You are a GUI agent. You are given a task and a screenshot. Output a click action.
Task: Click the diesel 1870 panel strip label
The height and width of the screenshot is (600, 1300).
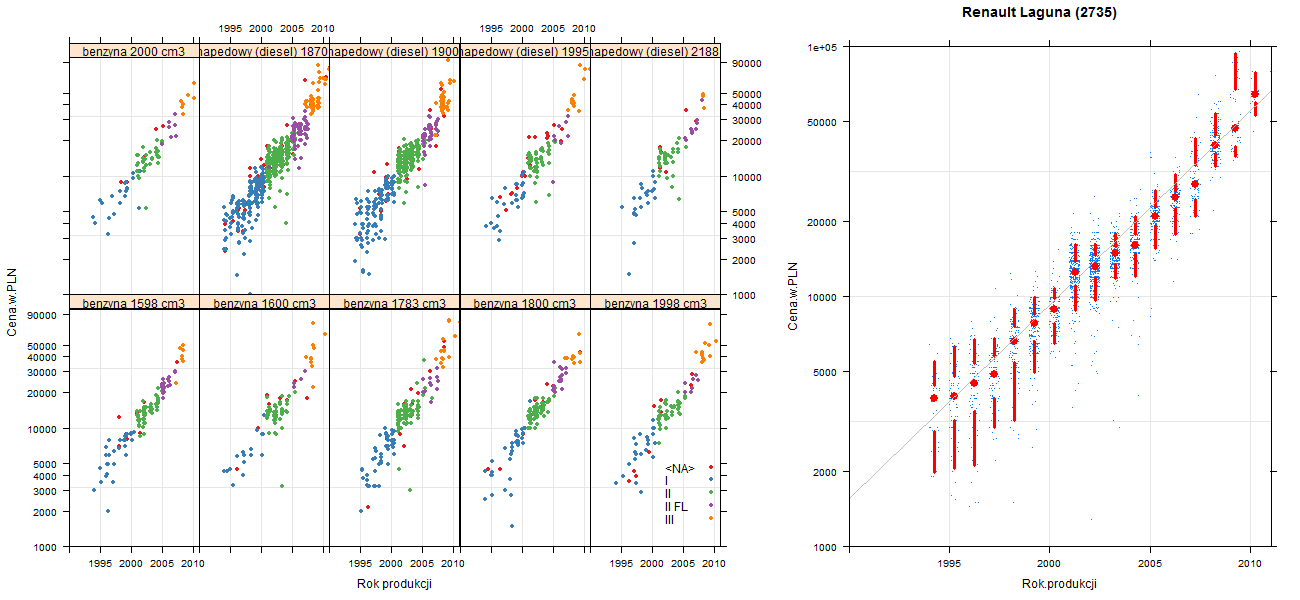264,51
